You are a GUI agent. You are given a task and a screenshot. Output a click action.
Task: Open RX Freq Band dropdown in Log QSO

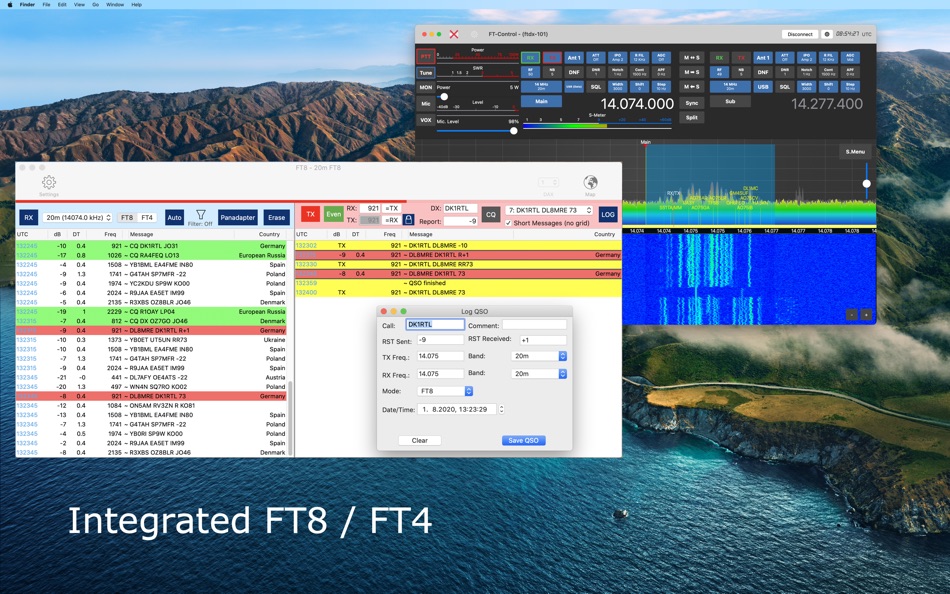click(x=539, y=374)
